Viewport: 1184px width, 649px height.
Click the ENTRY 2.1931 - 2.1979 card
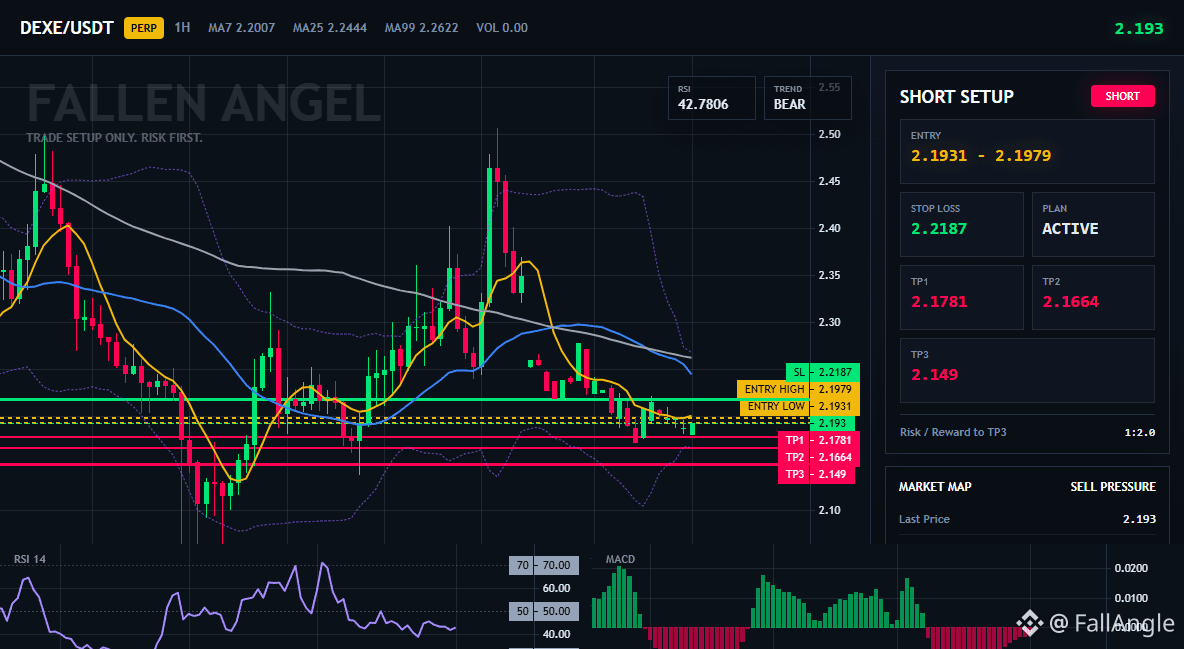(1027, 151)
